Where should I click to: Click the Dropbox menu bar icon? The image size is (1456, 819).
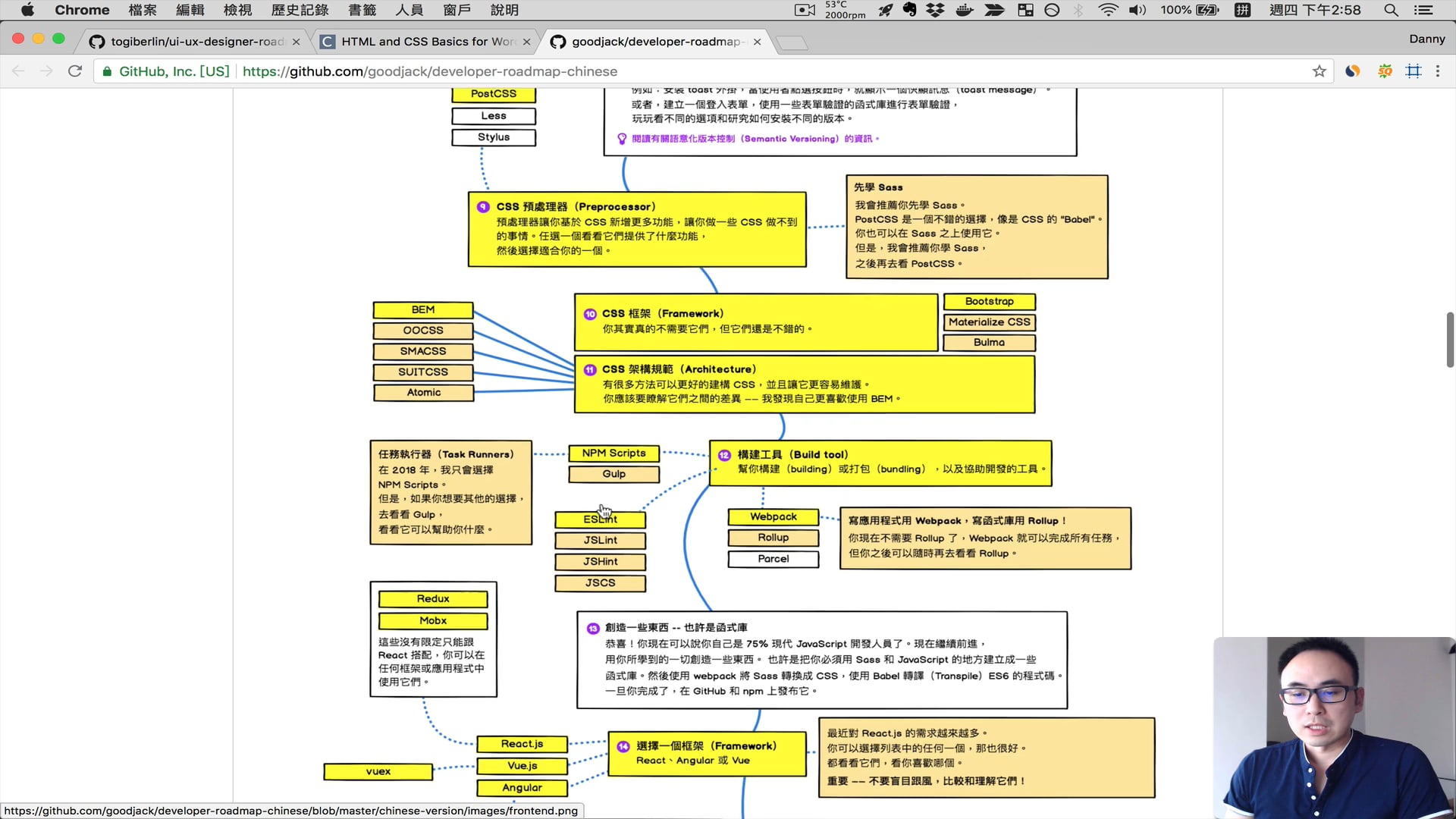tap(936, 10)
